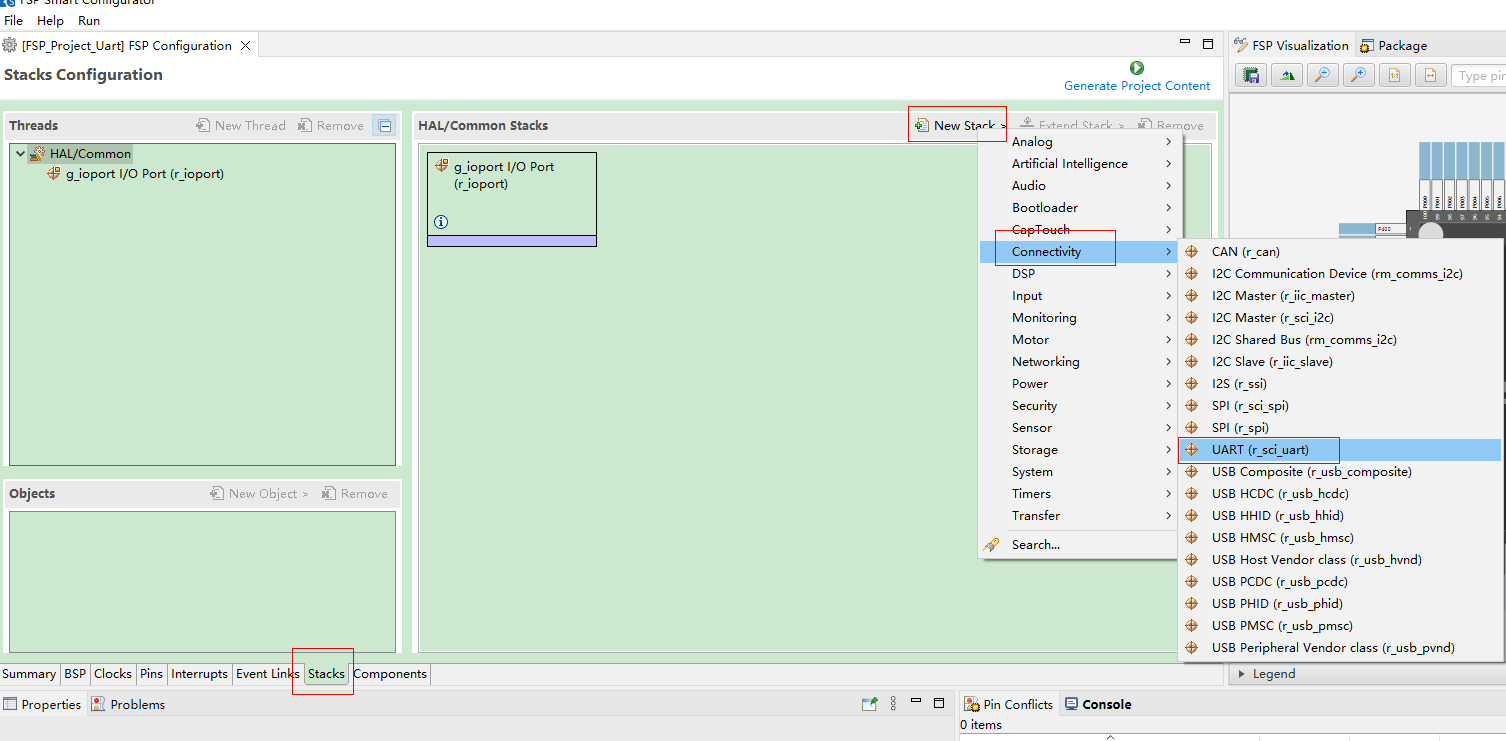Screen dimensions: 1506x741
Task: Open the File menu
Action: [14, 20]
